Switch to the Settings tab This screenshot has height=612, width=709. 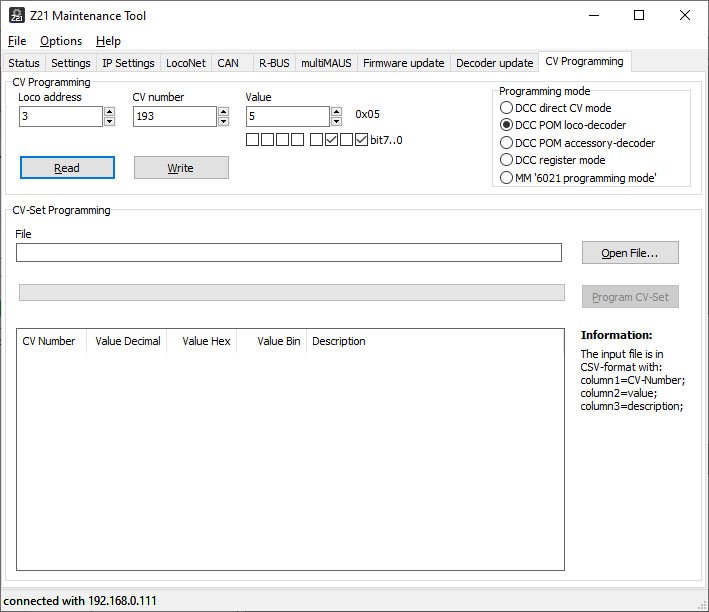pos(71,63)
